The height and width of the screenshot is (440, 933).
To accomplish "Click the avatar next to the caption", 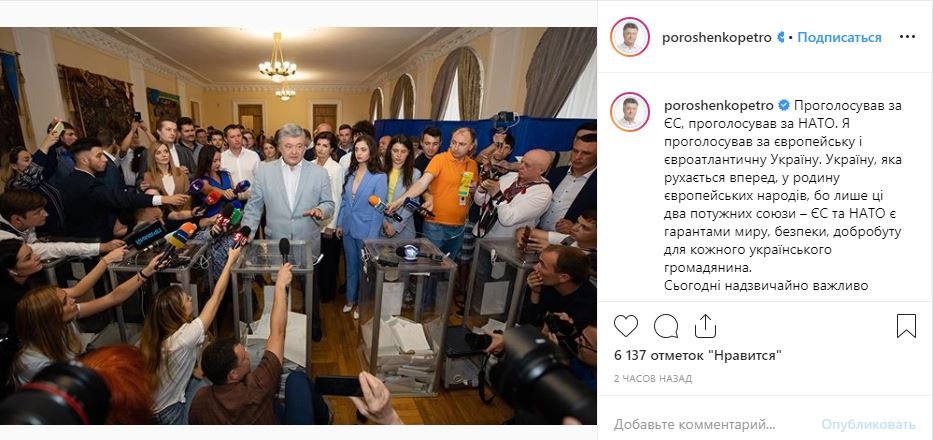I will tap(630, 112).
